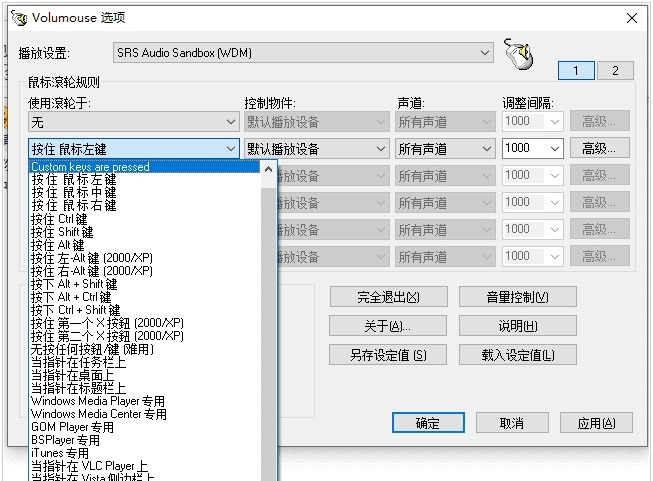
Task: Select 按下 Alt + Shift 键 option
Action: pyautogui.click(x=145, y=284)
